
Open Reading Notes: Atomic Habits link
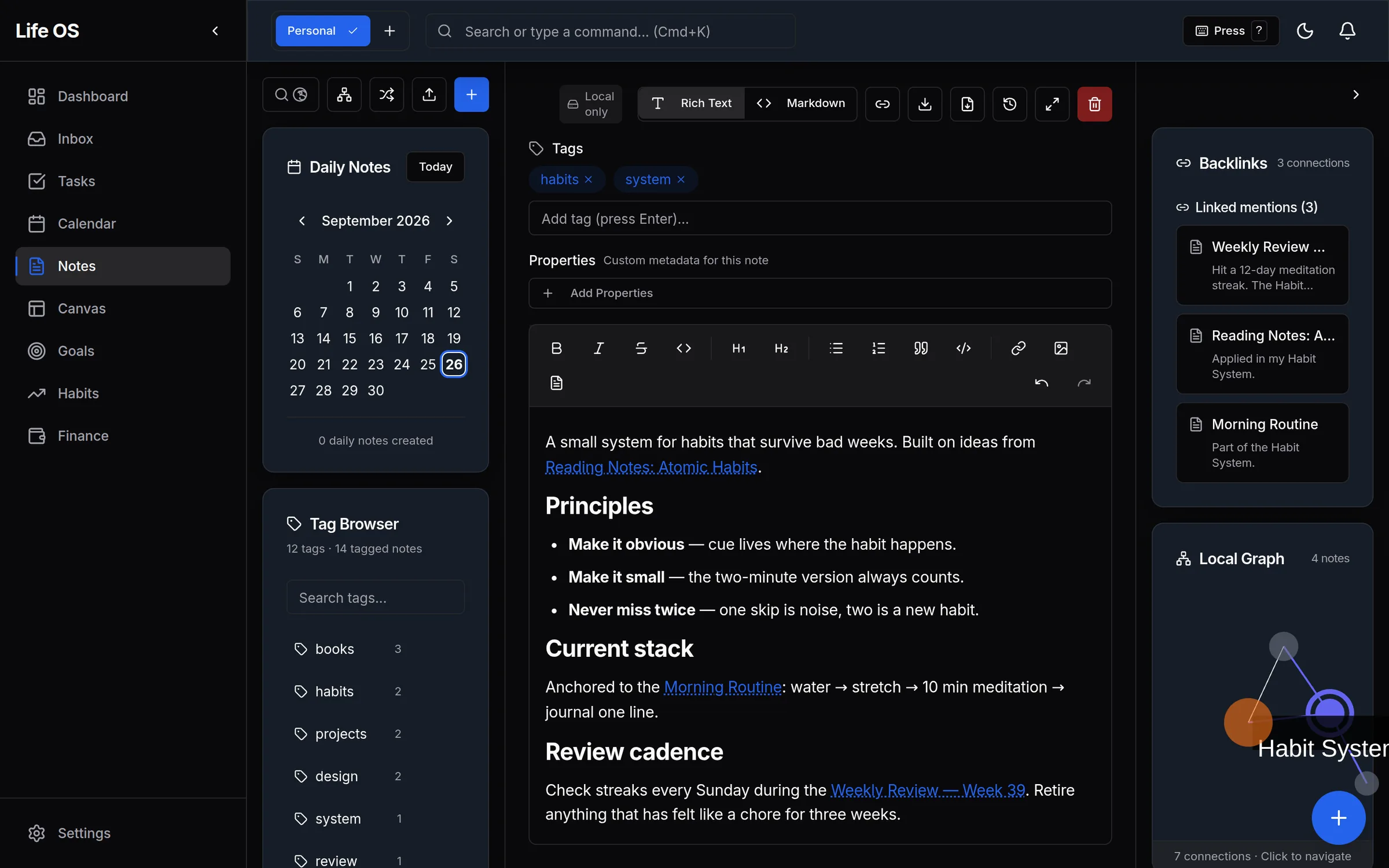coord(651,467)
